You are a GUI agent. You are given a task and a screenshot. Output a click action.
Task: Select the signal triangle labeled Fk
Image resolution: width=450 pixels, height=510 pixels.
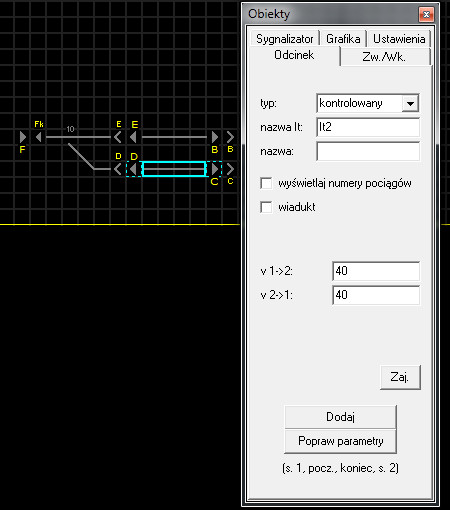[x=39, y=137]
